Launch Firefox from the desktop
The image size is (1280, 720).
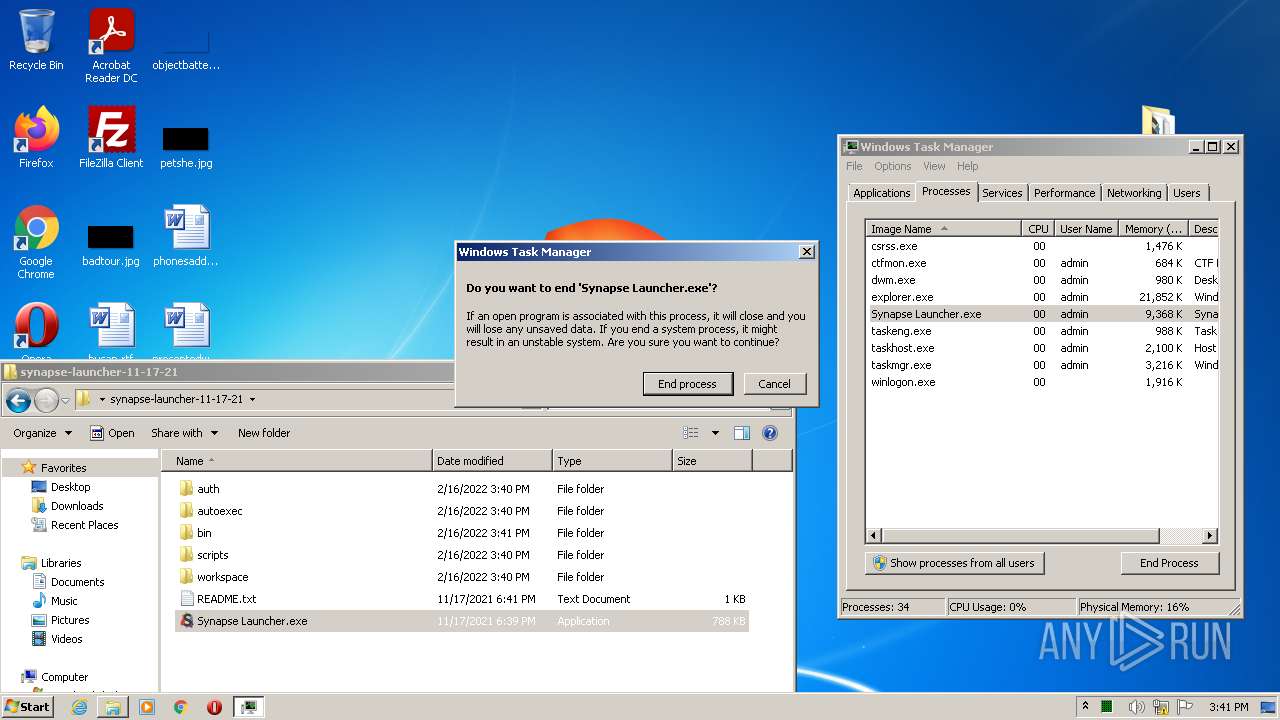pyautogui.click(x=36, y=137)
